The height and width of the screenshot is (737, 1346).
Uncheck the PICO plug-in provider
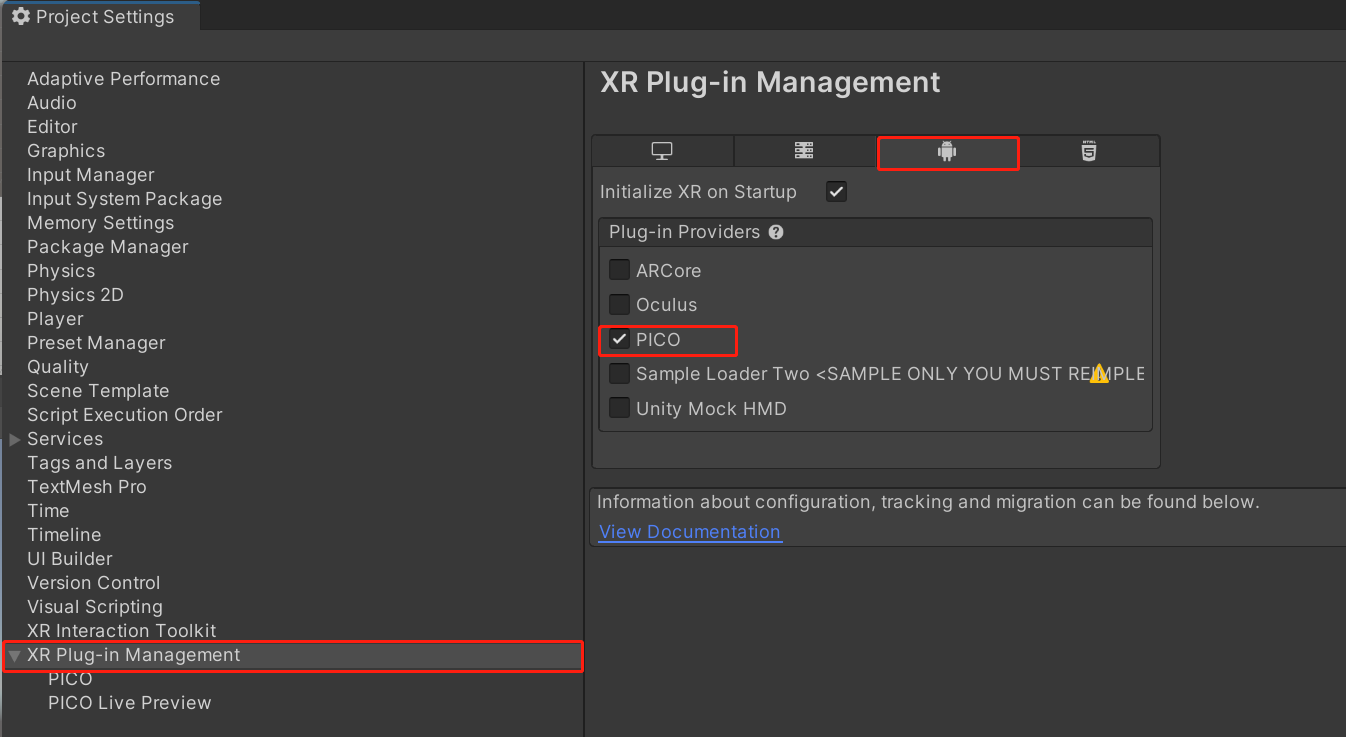619,339
